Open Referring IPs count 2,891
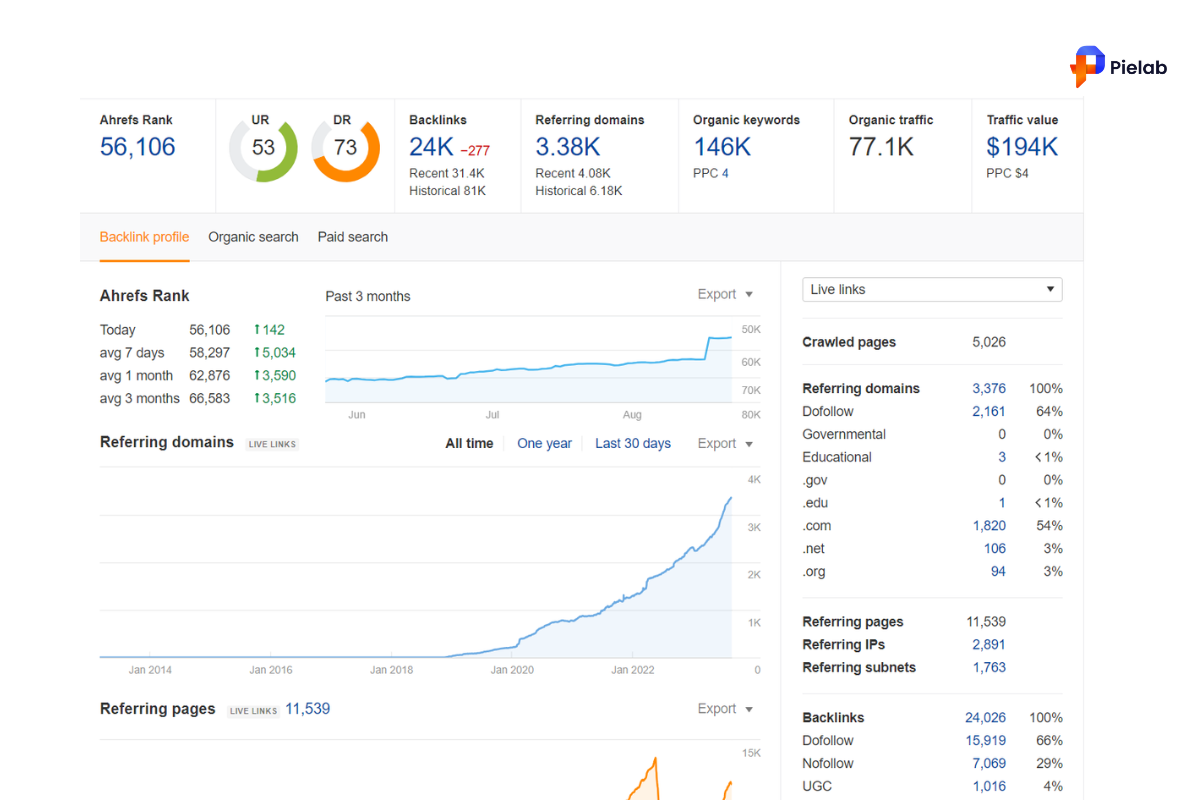 (x=989, y=645)
